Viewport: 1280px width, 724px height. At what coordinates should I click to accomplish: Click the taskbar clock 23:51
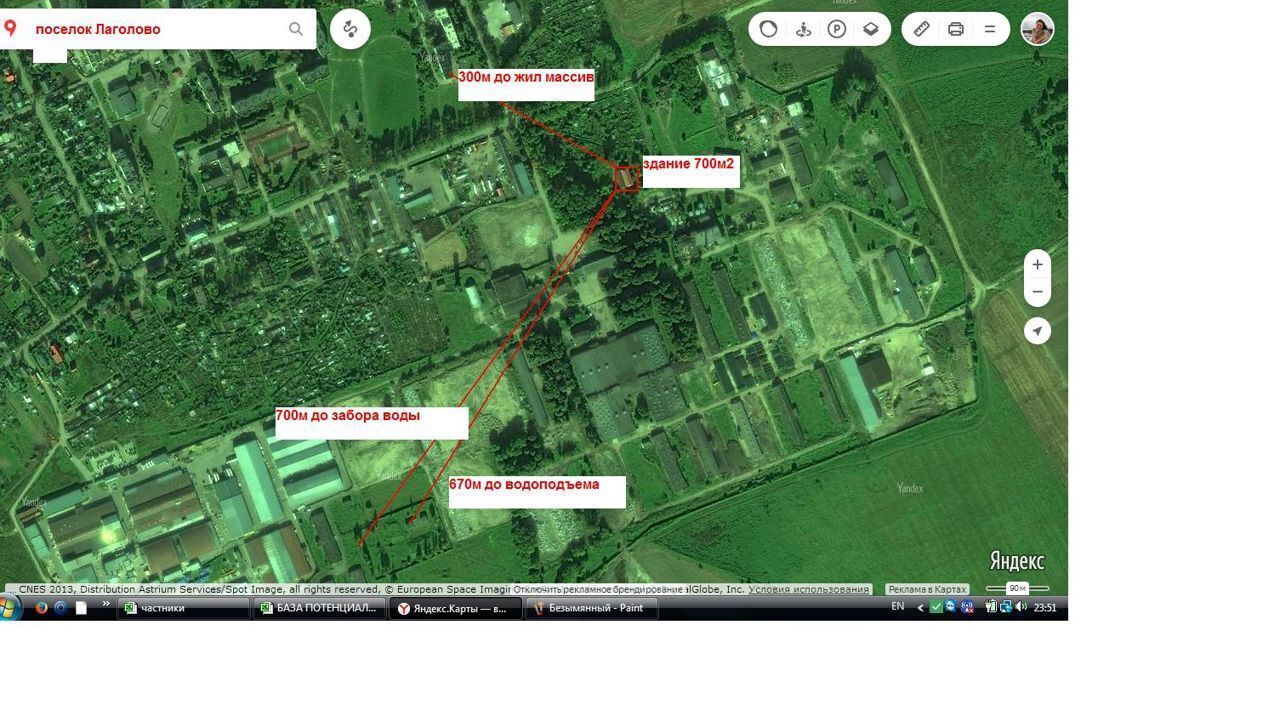[x=1044, y=607]
